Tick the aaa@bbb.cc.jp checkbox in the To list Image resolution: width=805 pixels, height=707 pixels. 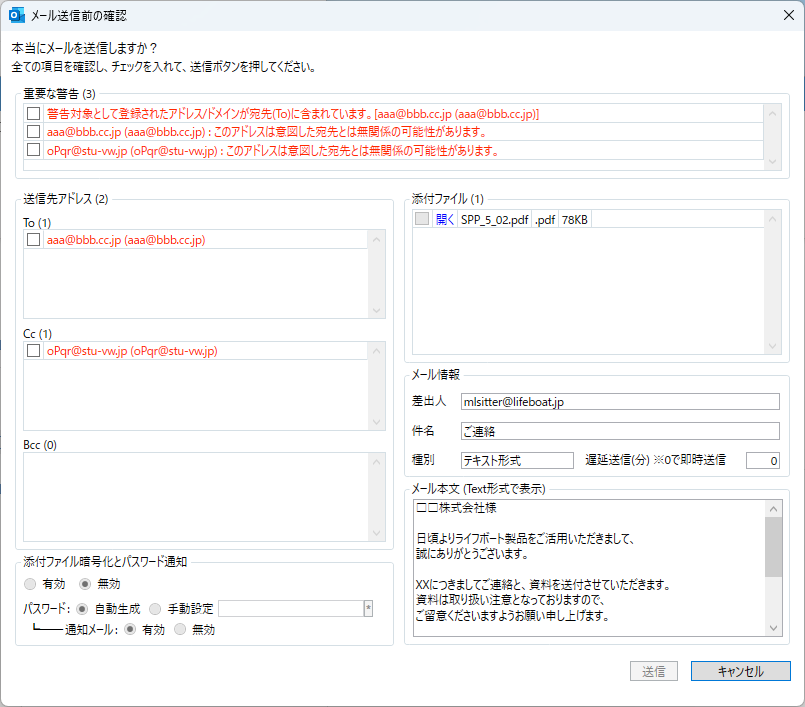tap(34, 240)
